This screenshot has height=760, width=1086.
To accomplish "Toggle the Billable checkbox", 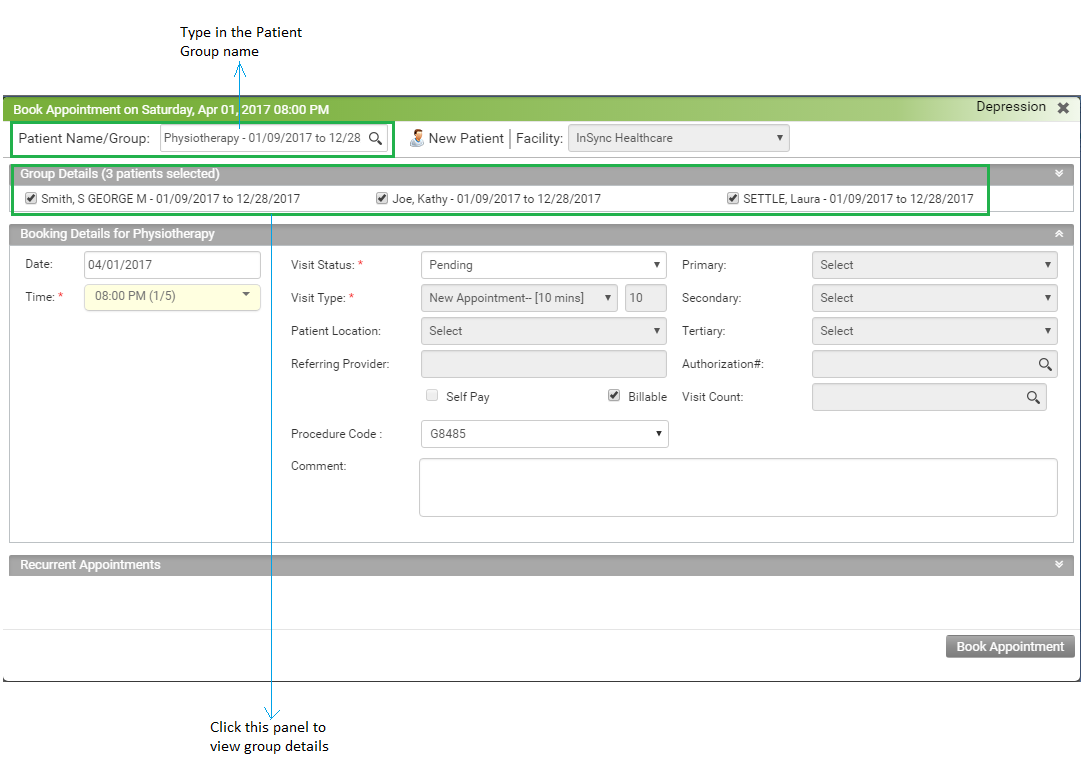I will tap(614, 396).
